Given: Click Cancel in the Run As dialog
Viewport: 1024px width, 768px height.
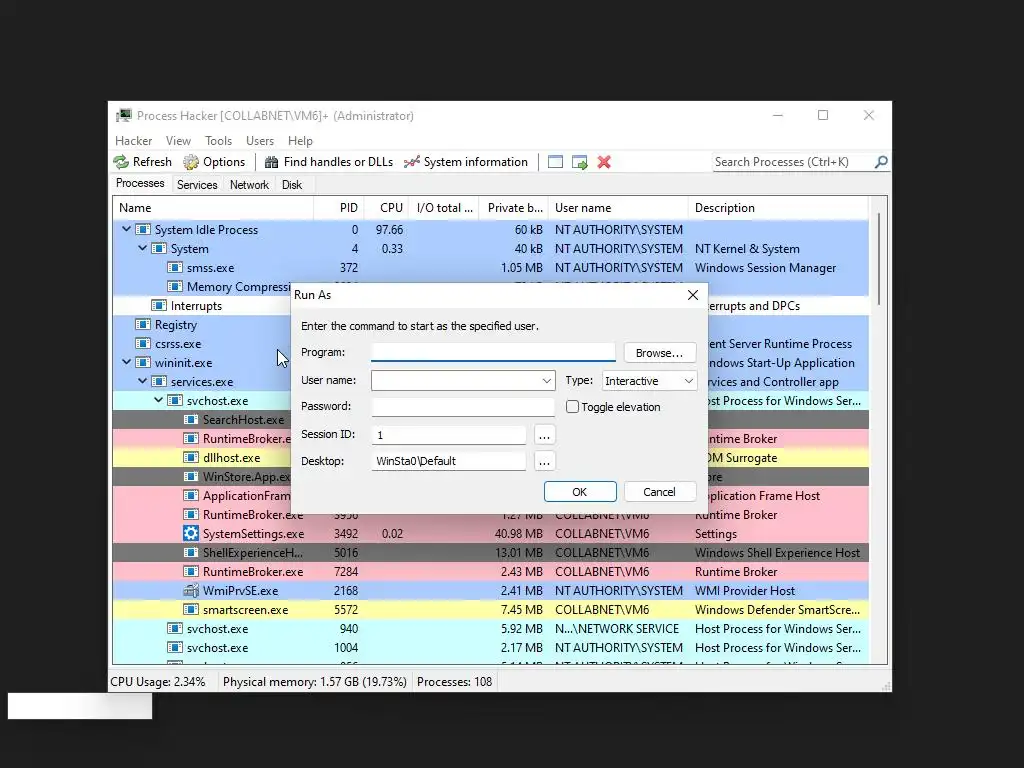Looking at the screenshot, I should click(x=660, y=492).
